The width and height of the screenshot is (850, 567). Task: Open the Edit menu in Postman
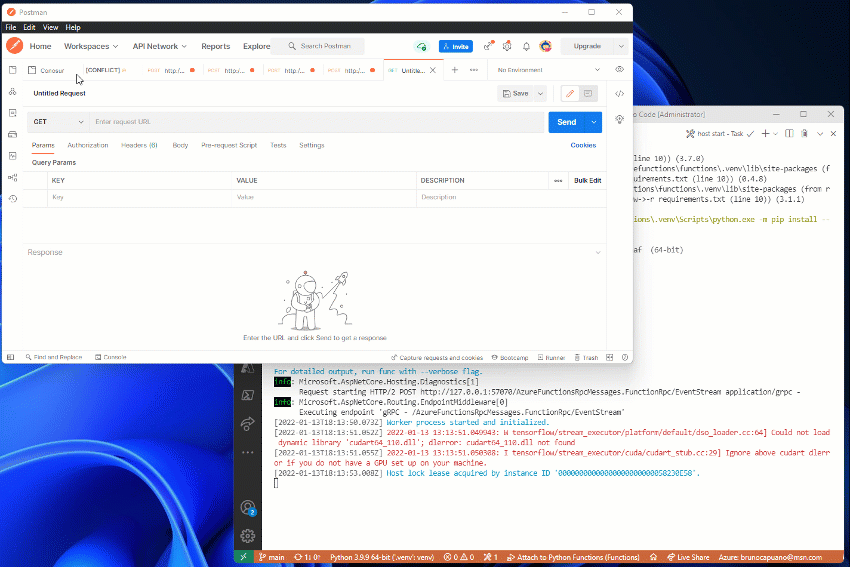coord(29,27)
